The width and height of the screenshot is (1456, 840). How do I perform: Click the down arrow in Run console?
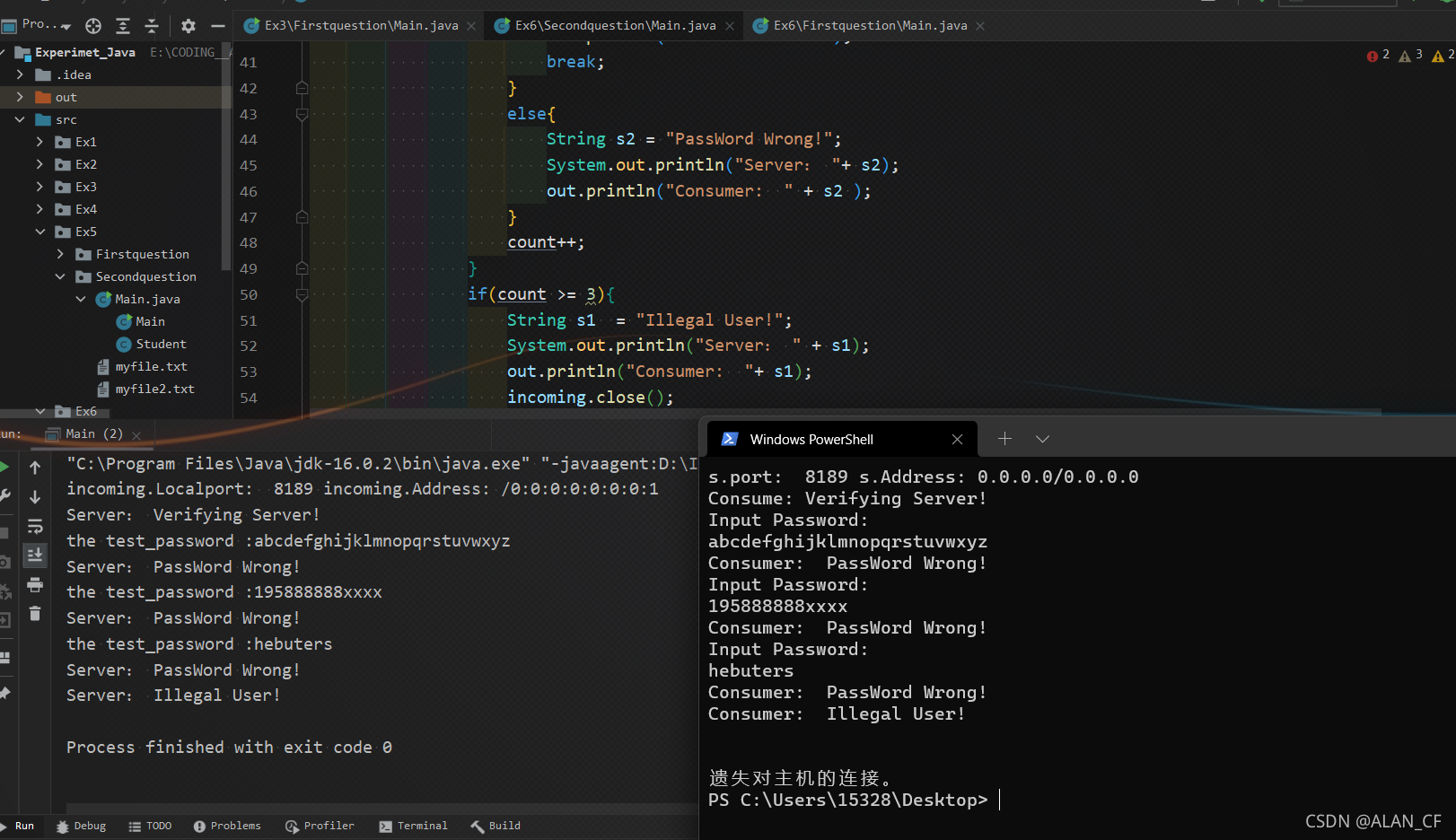click(35, 496)
